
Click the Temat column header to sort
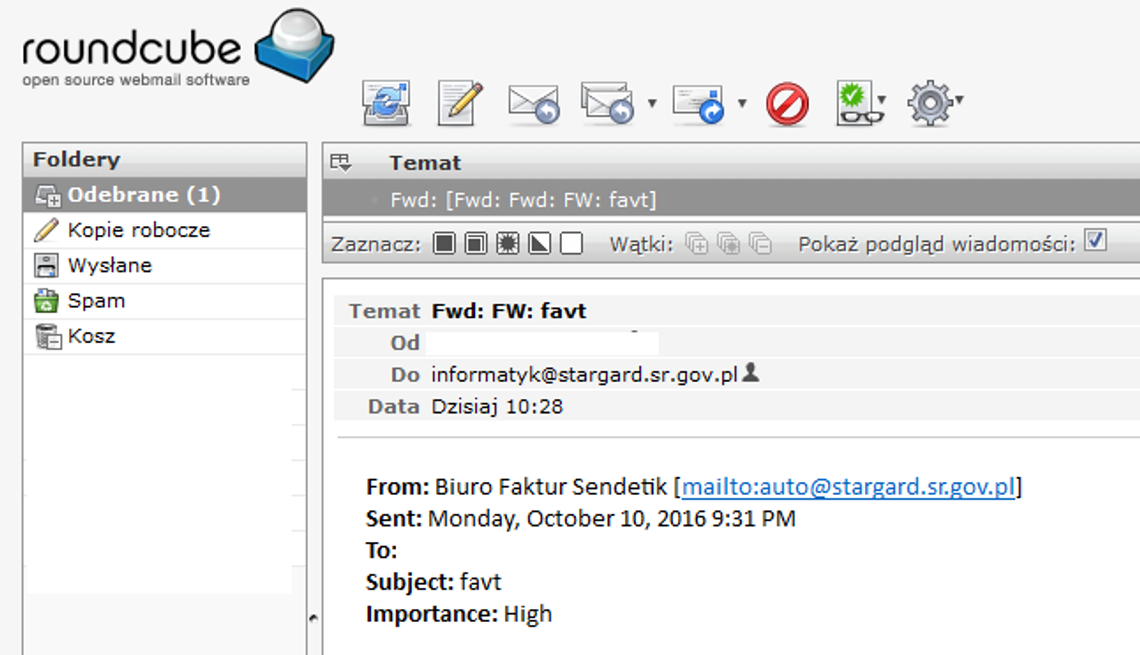click(x=425, y=163)
